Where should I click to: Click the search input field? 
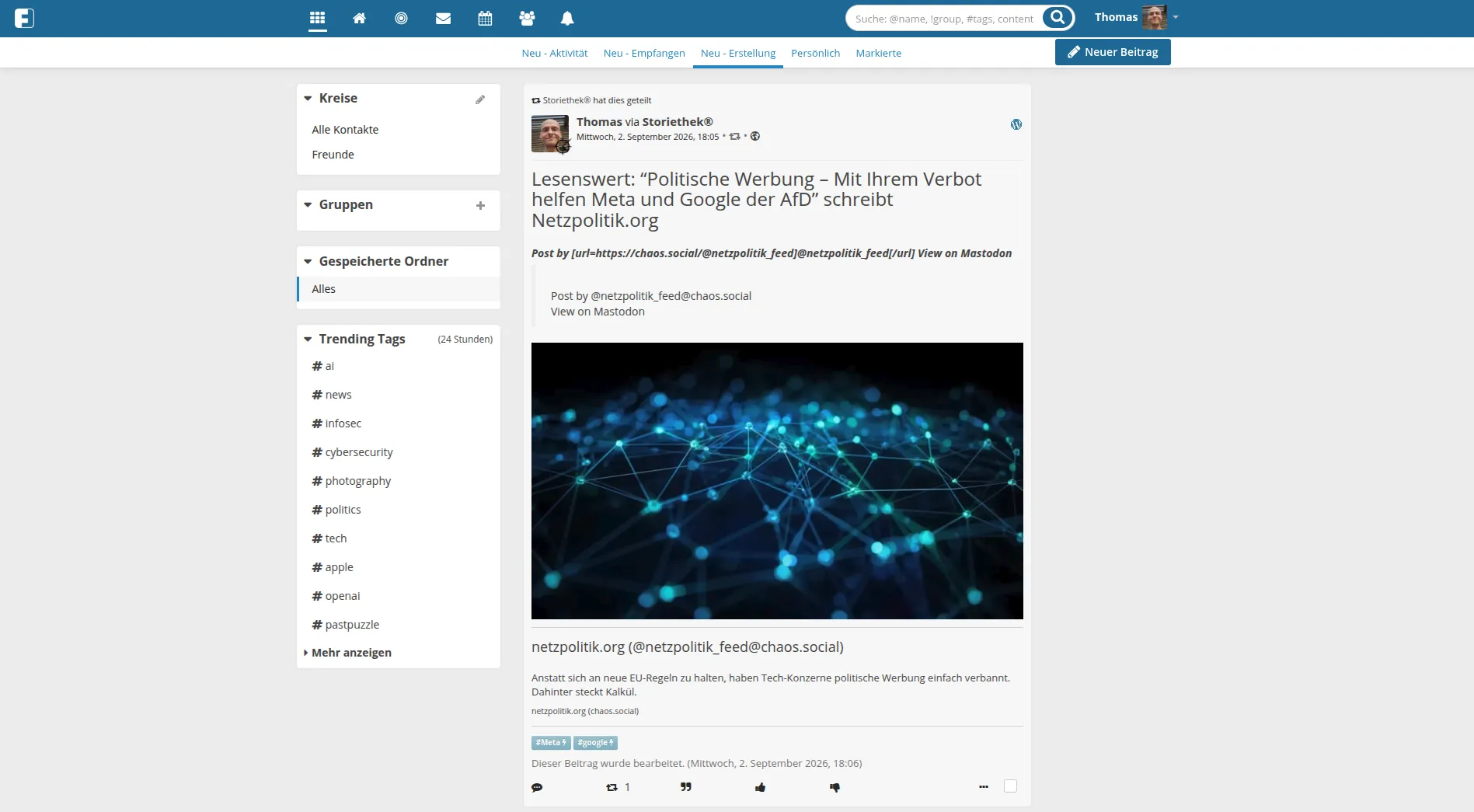point(944,18)
